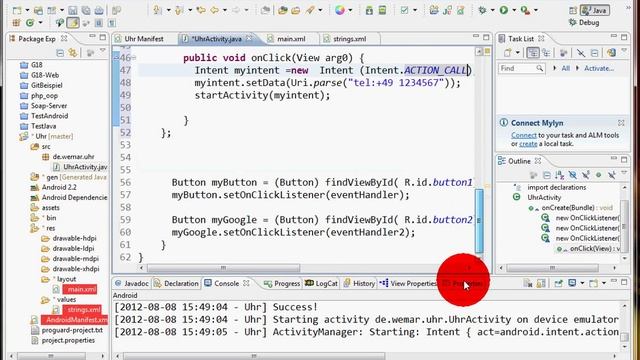Image resolution: width=640 pixels, height=360 pixels.
Task: Toggle Categorized presentation in Task List
Action: click(533, 53)
